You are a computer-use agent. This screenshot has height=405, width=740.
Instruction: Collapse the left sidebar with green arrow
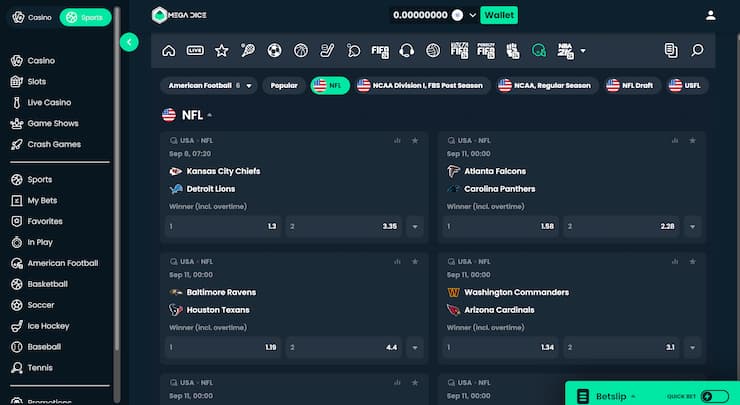128,42
